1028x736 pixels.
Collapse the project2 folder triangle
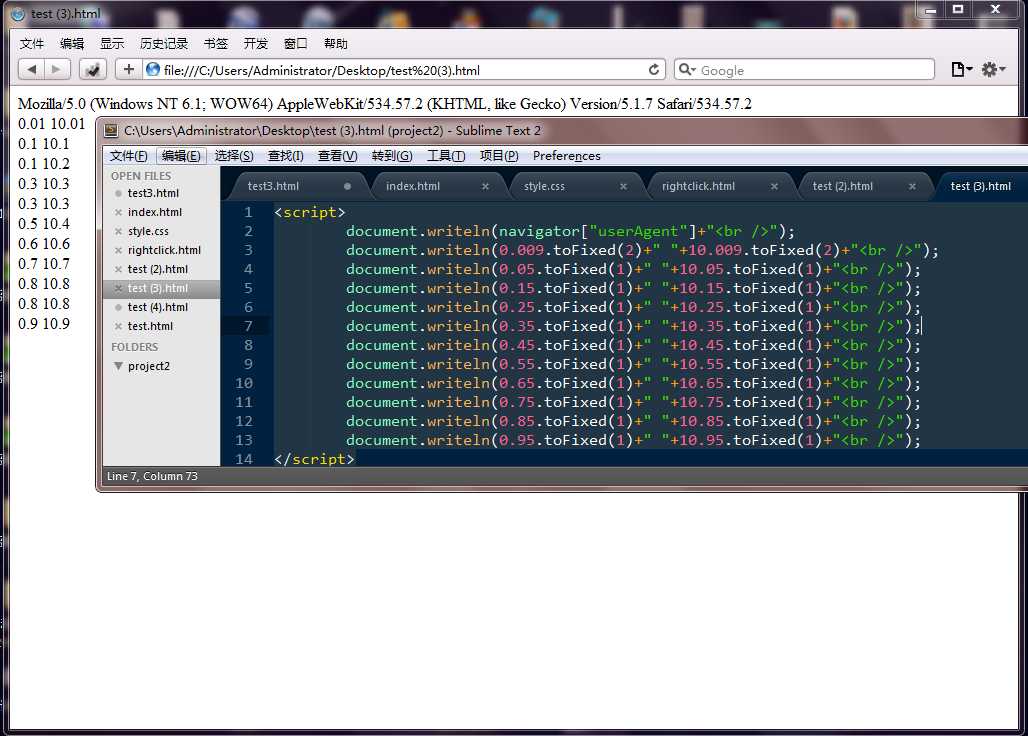pyautogui.click(x=118, y=366)
